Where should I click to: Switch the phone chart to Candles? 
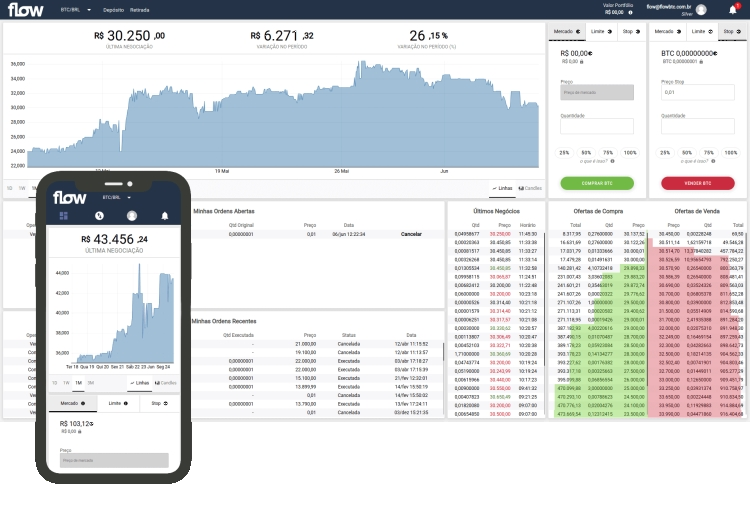165,383
